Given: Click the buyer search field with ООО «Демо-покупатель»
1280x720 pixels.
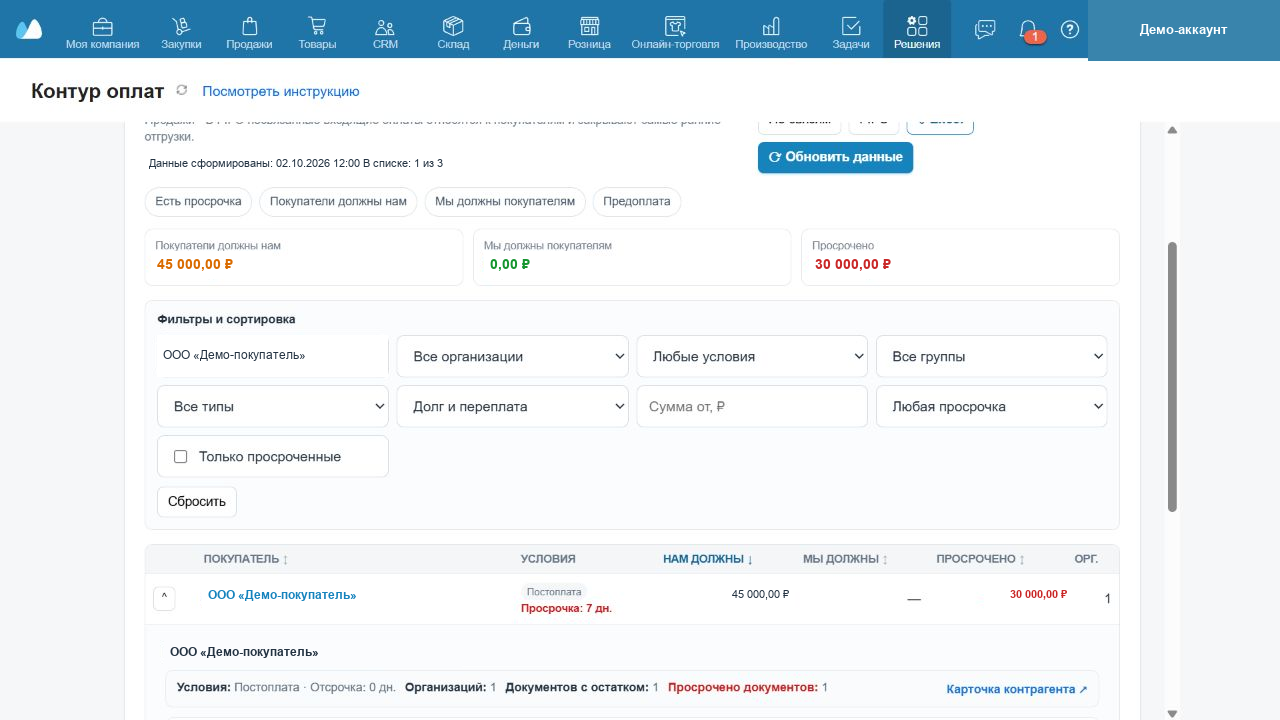Looking at the screenshot, I should [273, 356].
